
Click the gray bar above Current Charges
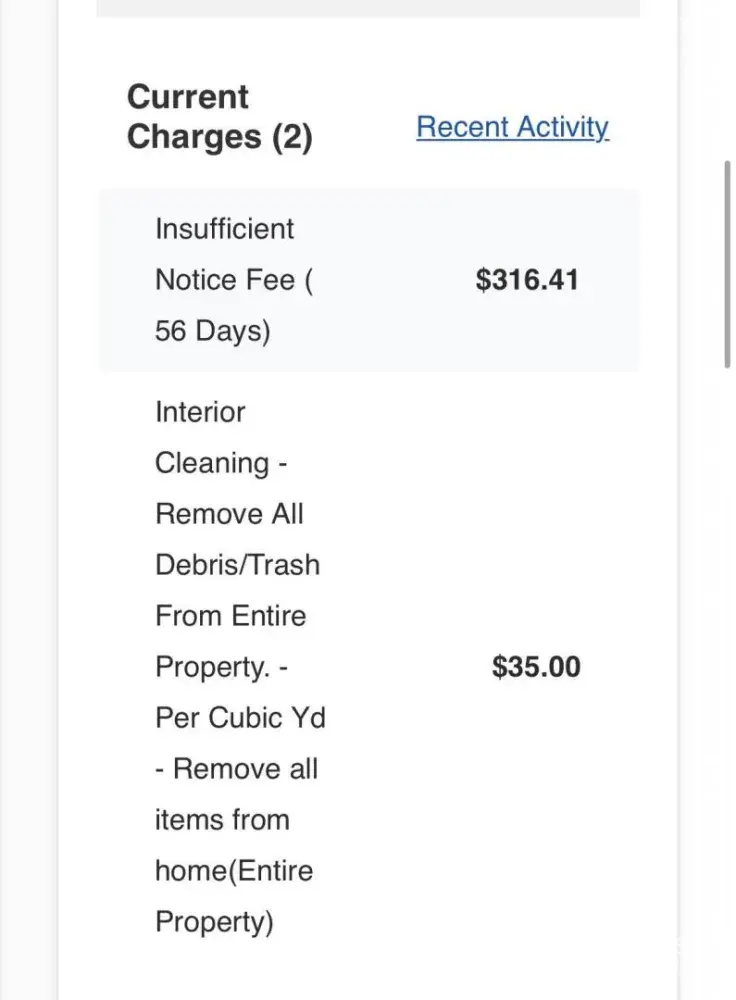[368, 8]
